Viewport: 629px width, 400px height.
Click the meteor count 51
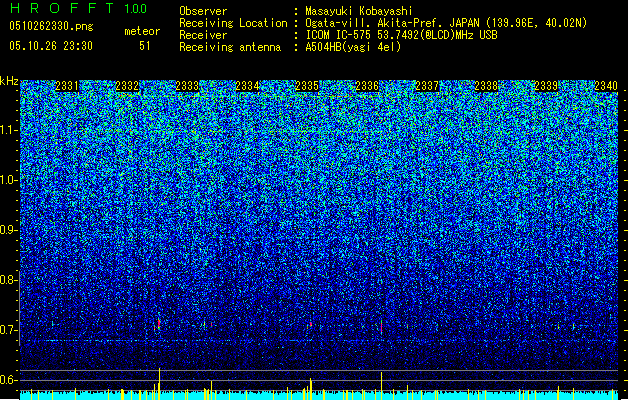[x=145, y=46]
